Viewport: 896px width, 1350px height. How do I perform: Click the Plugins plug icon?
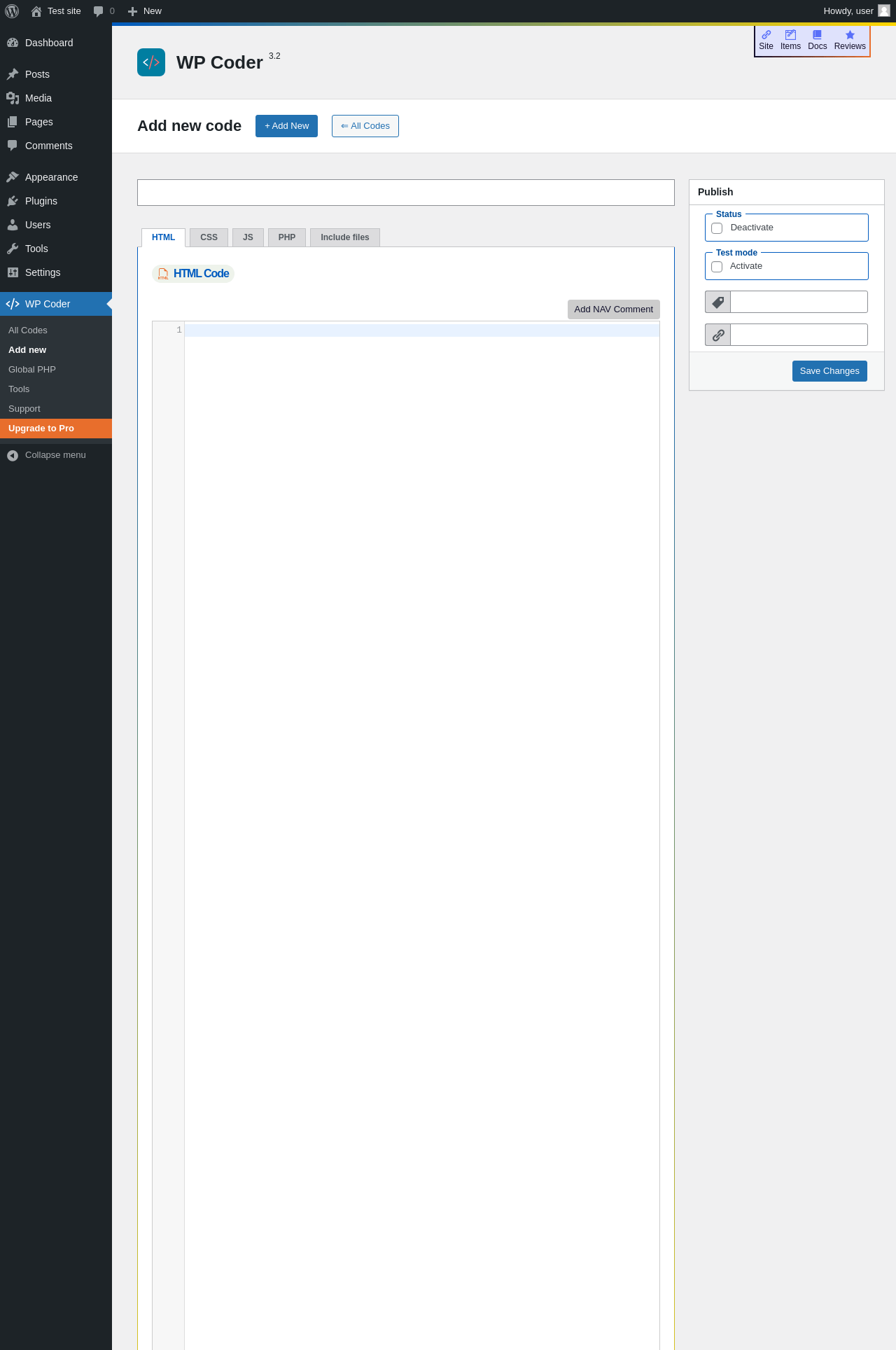tap(13, 201)
